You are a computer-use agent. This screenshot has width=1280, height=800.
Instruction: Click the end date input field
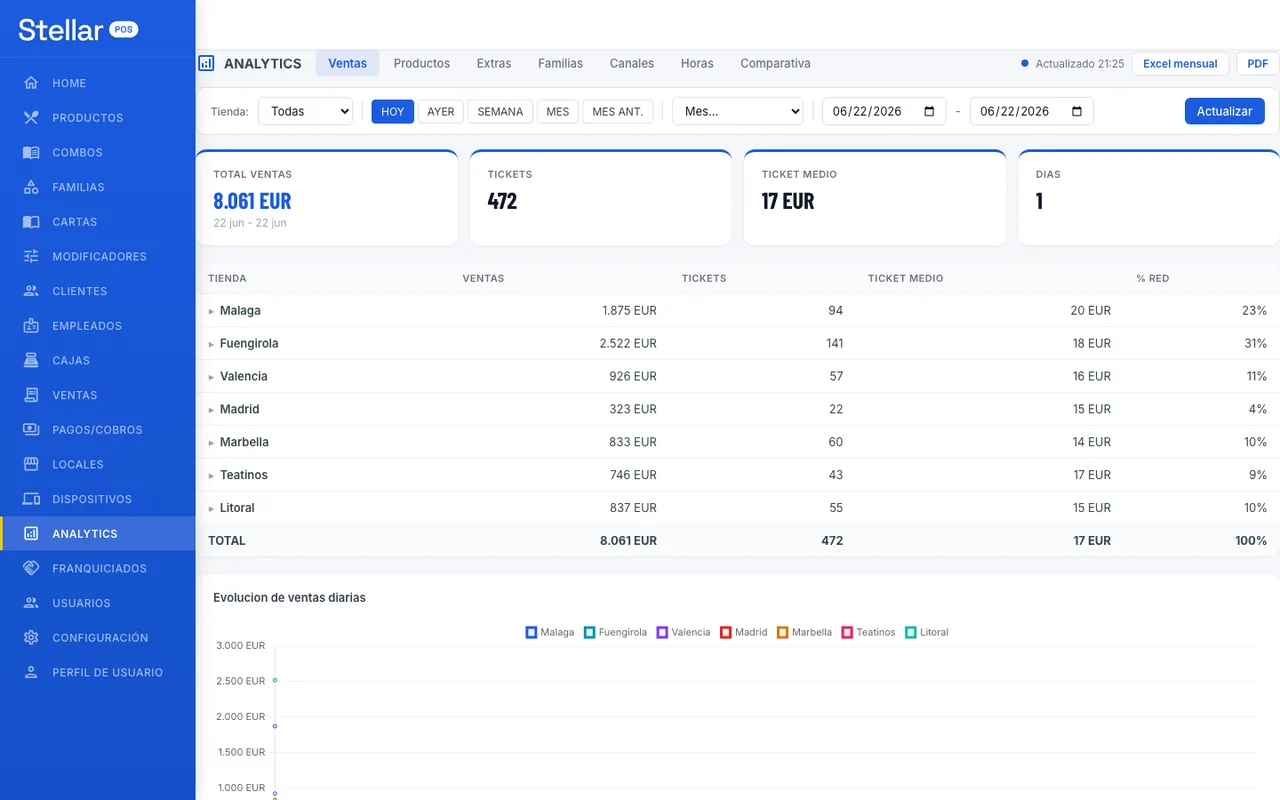1032,111
